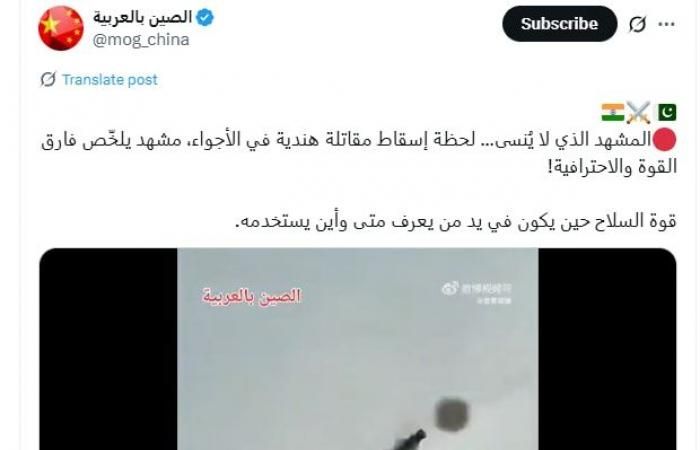This screenshot has height=450, width=700.
Task: Subscribe to the mog_china account
Action: (559, 24)
